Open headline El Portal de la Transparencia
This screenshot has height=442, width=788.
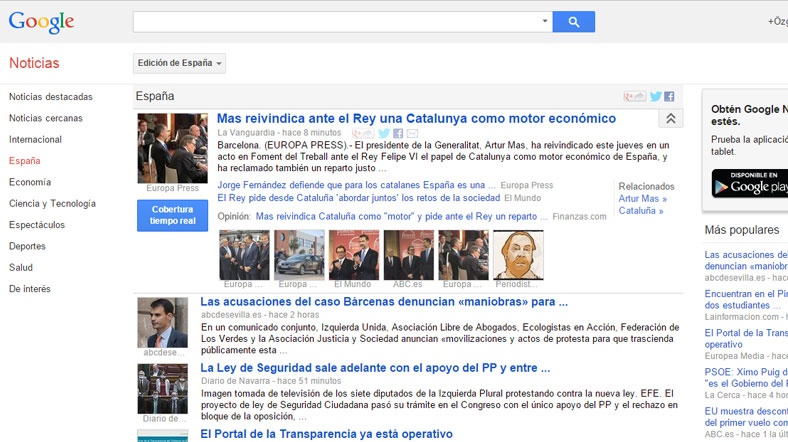(x=327, y=434)
